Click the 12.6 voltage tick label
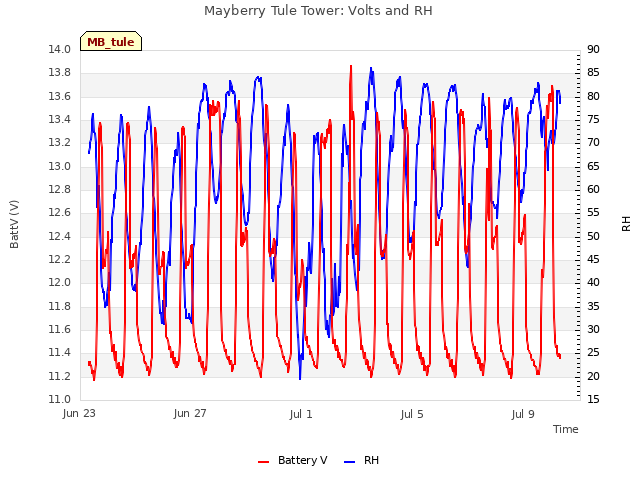This screenshot has width=640, height=480. pos(60,213)
